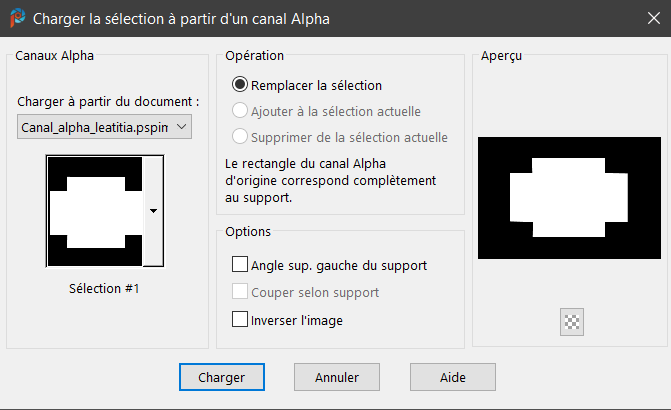The image size is (671, 410).
Task: Toggle the checkerboard preview icon under Aperçu
Action: point(572,322)
